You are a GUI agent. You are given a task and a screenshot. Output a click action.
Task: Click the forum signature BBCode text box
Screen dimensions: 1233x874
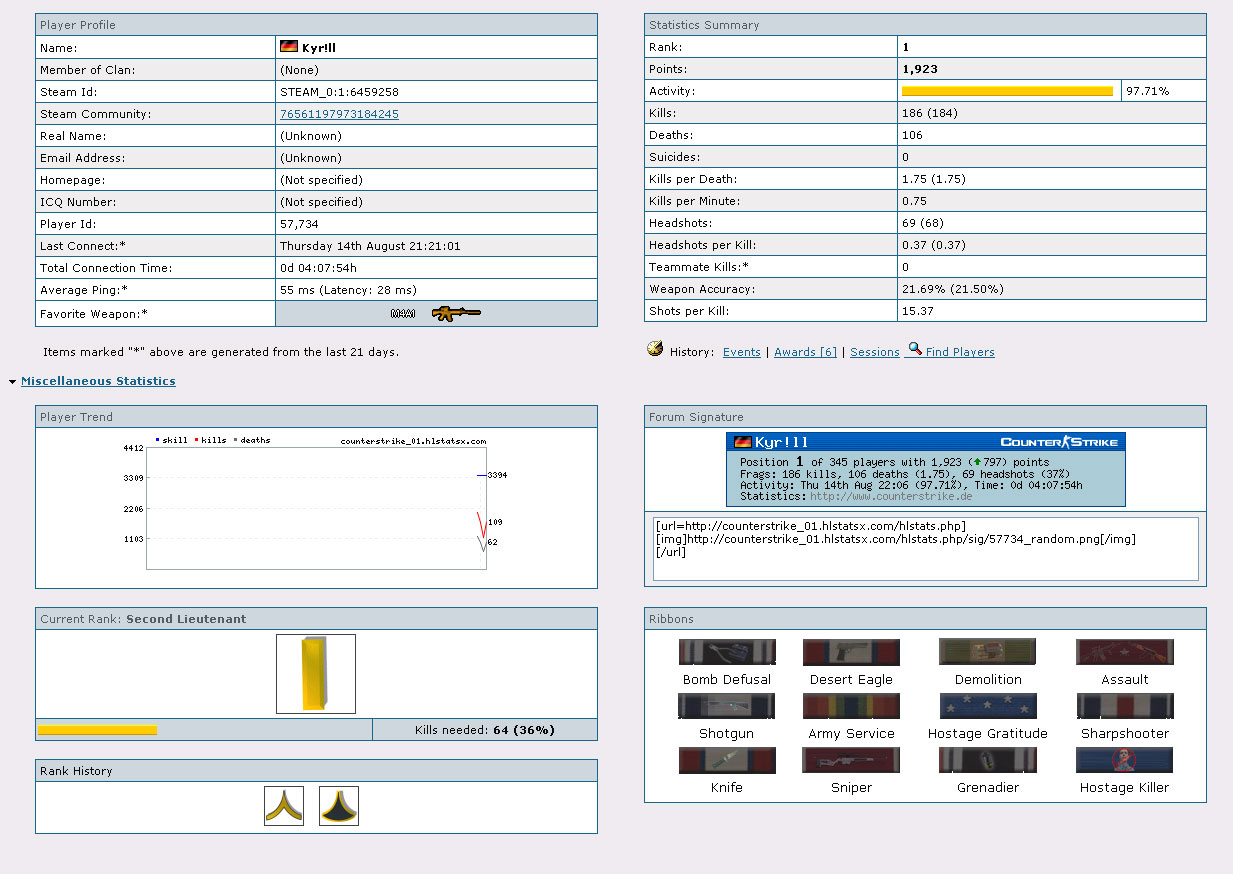pyautogui.click(x=925, y=548)
